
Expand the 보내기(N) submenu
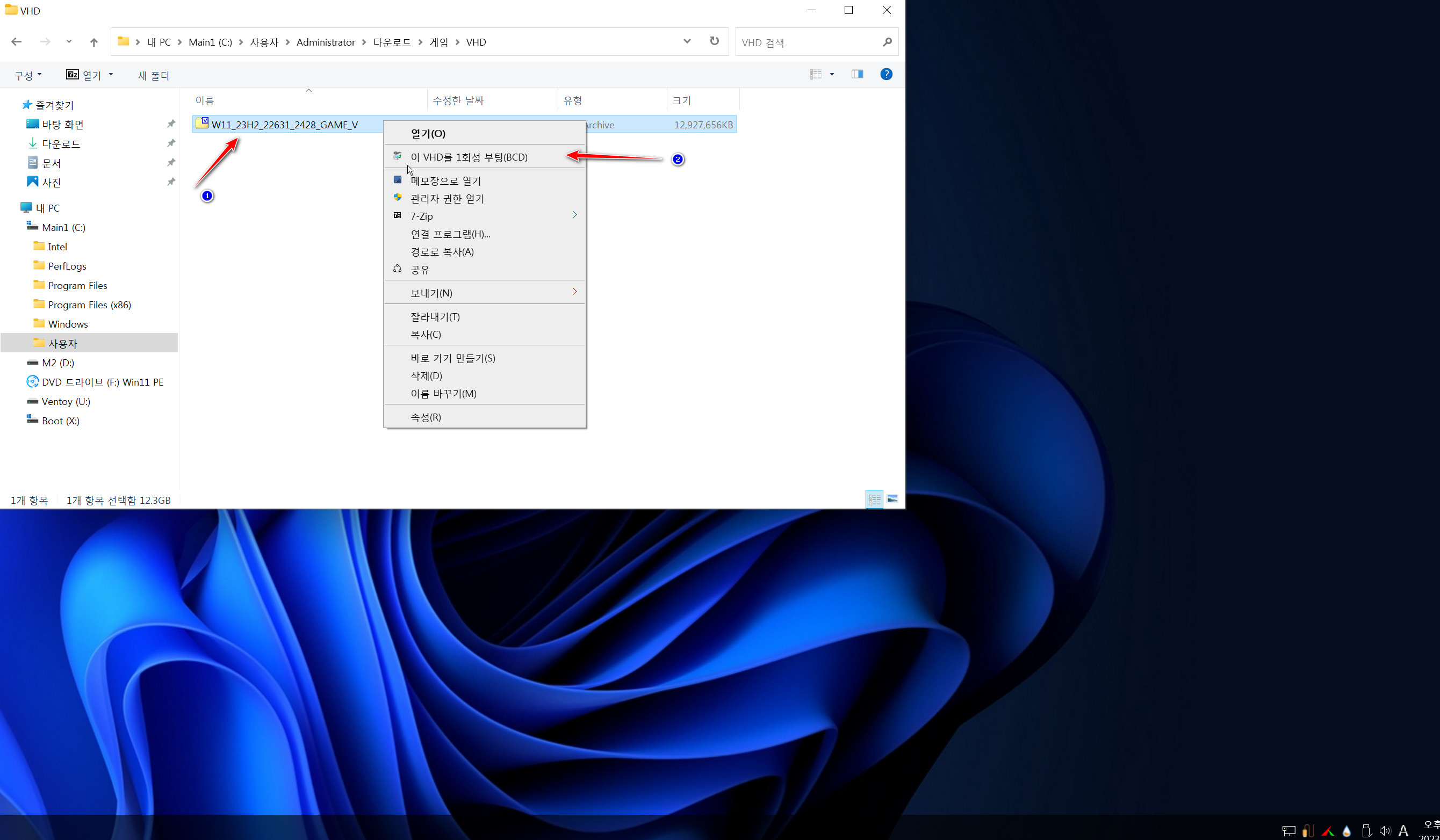485,292
